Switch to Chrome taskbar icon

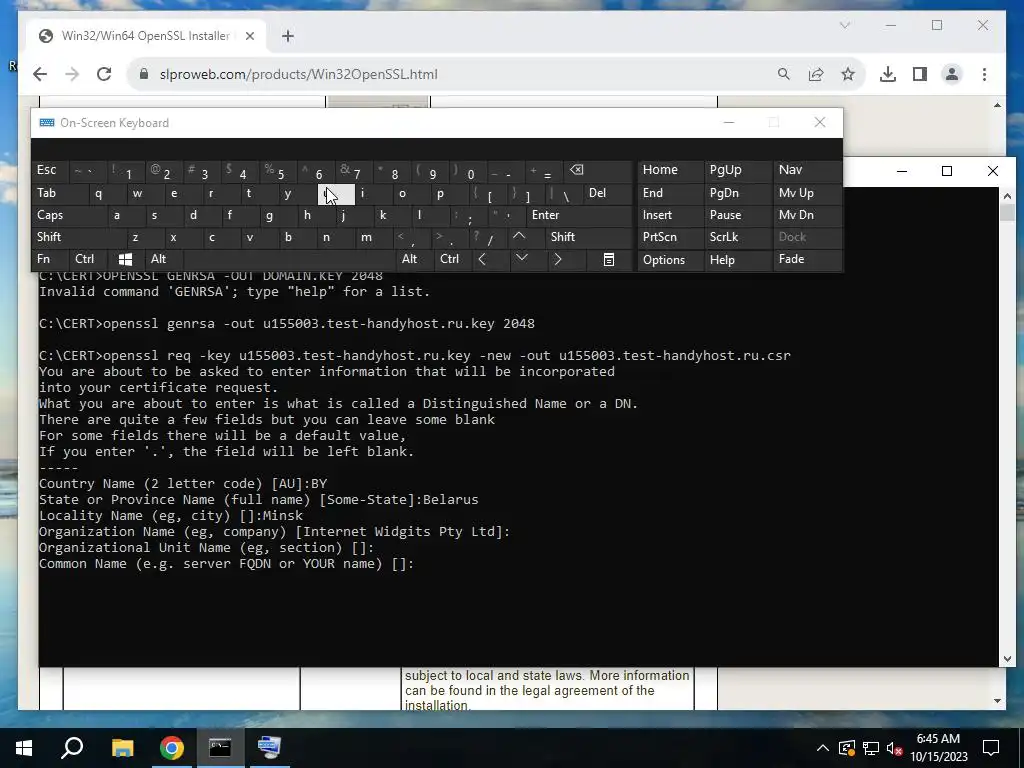click(x=172, y=748)
